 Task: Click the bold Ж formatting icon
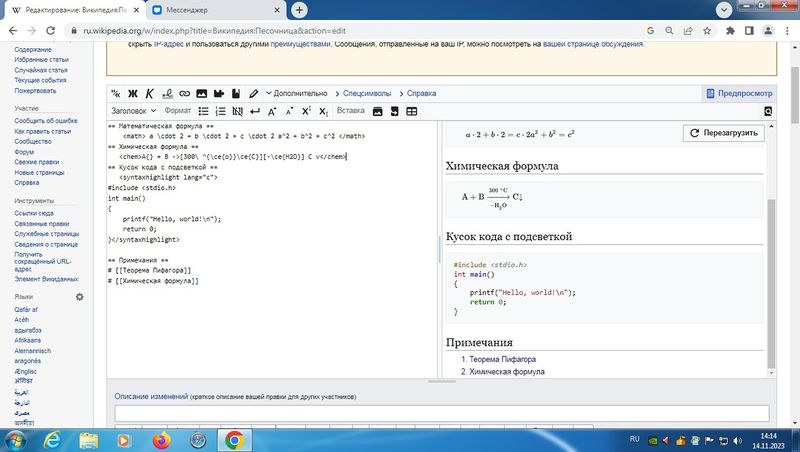(x=132, y=93)
